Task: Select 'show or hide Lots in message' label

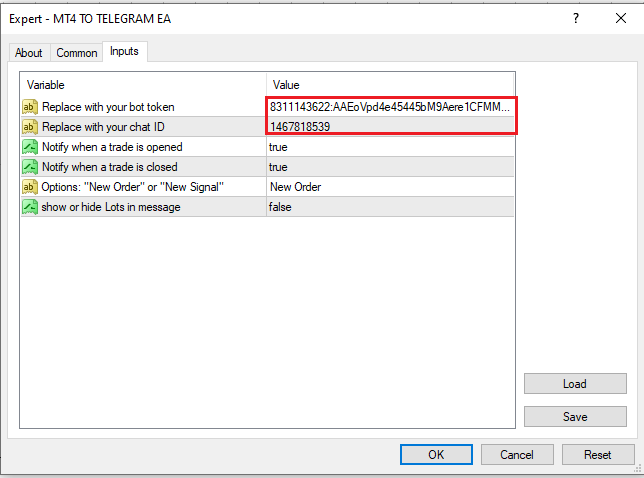Action: [x=111, y=207]
